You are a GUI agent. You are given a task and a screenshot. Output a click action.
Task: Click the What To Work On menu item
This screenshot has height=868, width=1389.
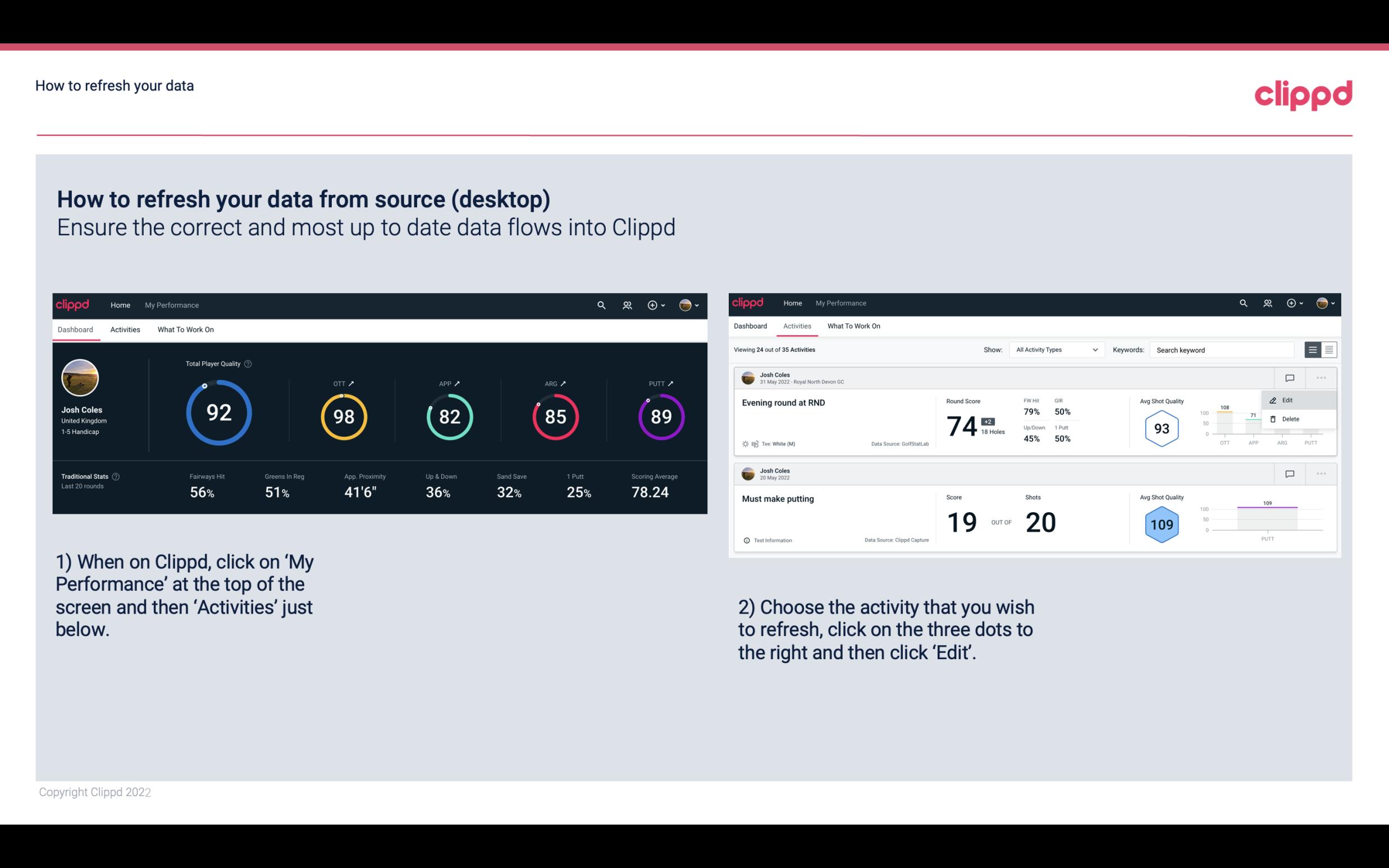[186, 329]
